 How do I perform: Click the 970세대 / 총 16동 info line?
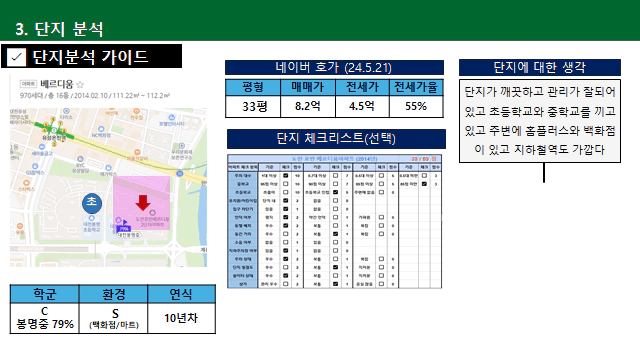95,96
